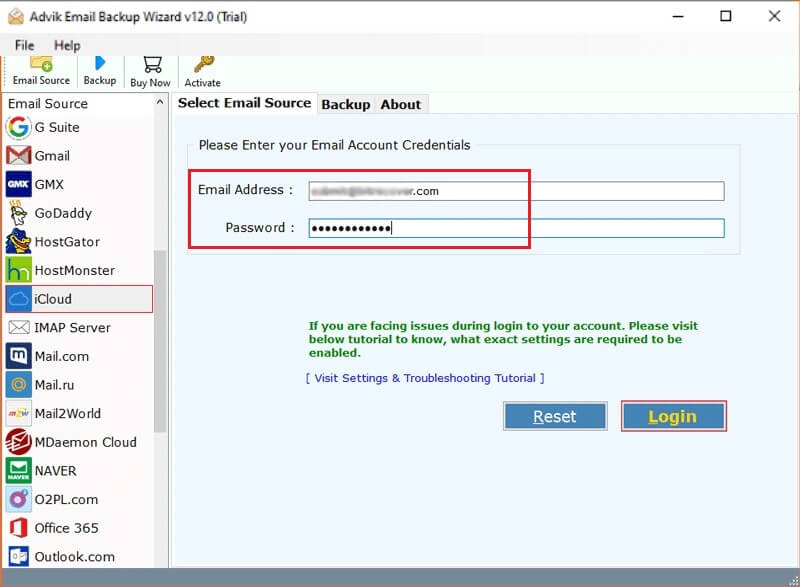Image resolution: width=800 pixels, height=587 pixels.
Task: Open Buy Now shopping cart icon
Action: [152, 65]
